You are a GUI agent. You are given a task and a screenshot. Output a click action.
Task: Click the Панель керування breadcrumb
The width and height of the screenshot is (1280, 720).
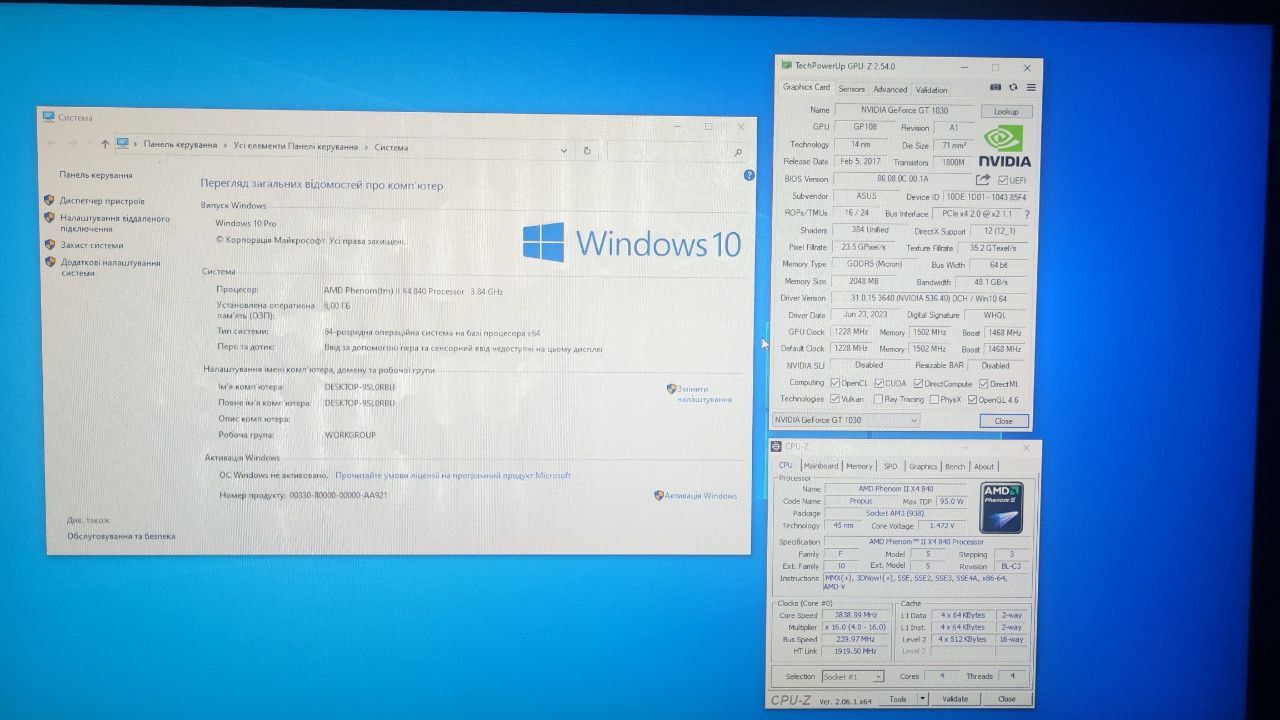(x=180, y=145)
